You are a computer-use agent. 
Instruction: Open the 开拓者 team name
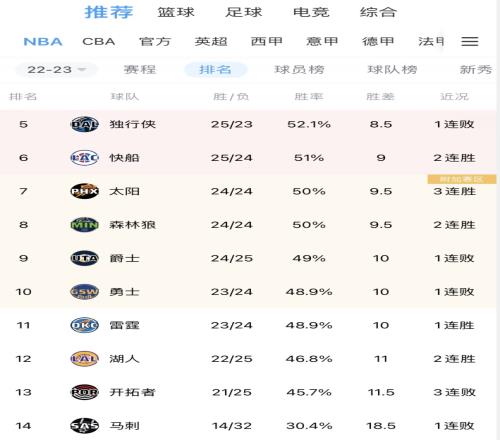133,392
